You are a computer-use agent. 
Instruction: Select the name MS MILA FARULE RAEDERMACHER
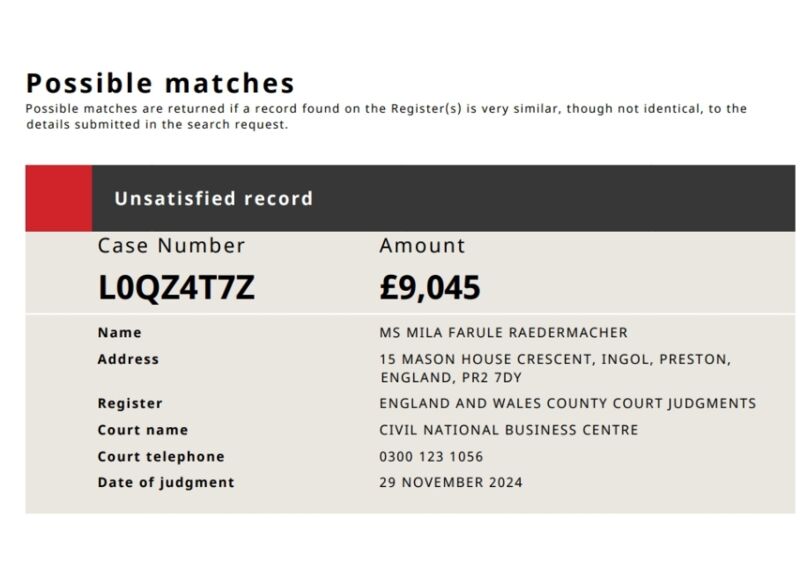pyautogui.click(x=504, y=333)
